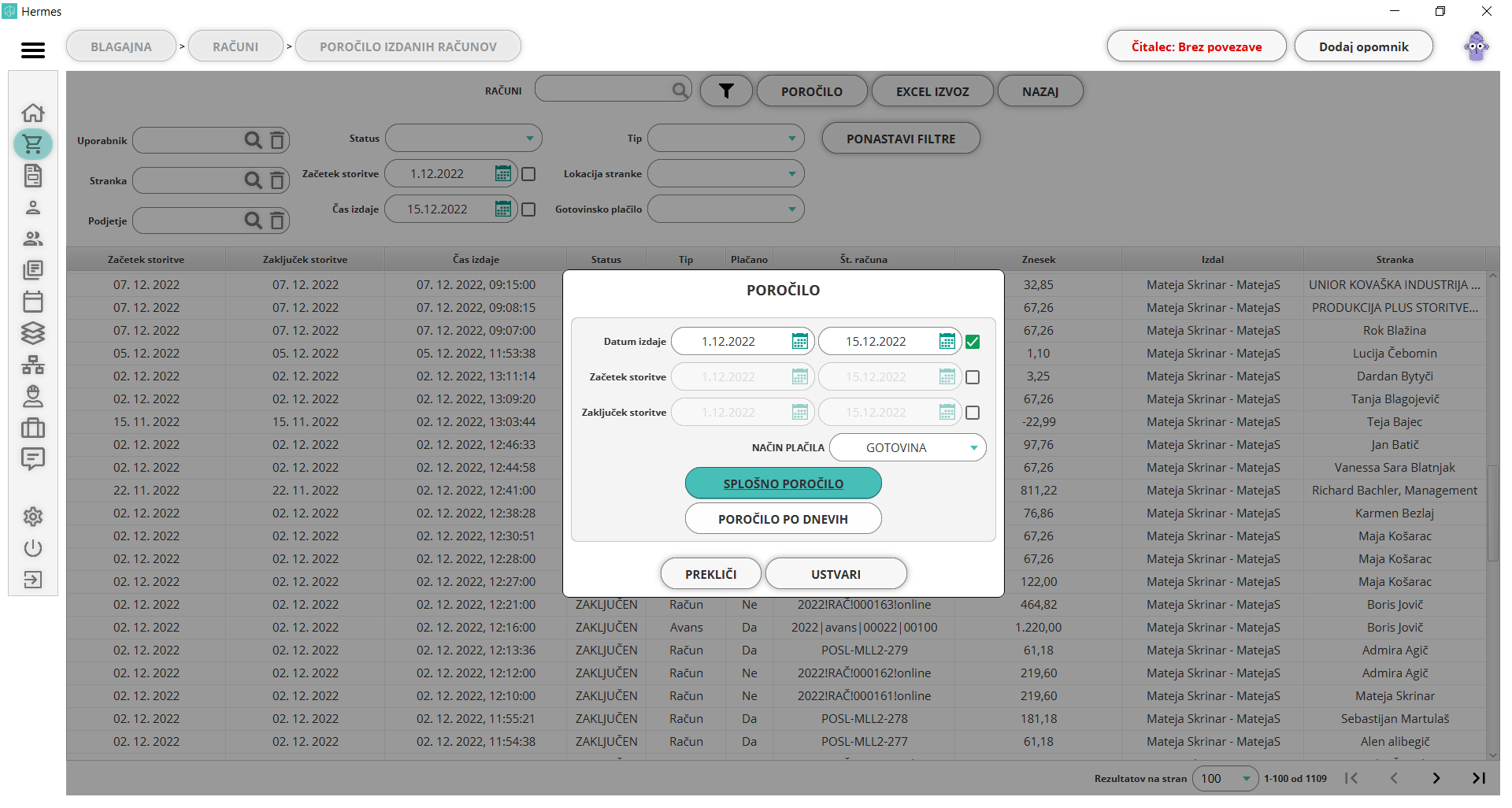Image resolution: width=1512 pixels, height=808 pixels.
Task: Open the employee badge sidebar icon
Action: [33, 396]
